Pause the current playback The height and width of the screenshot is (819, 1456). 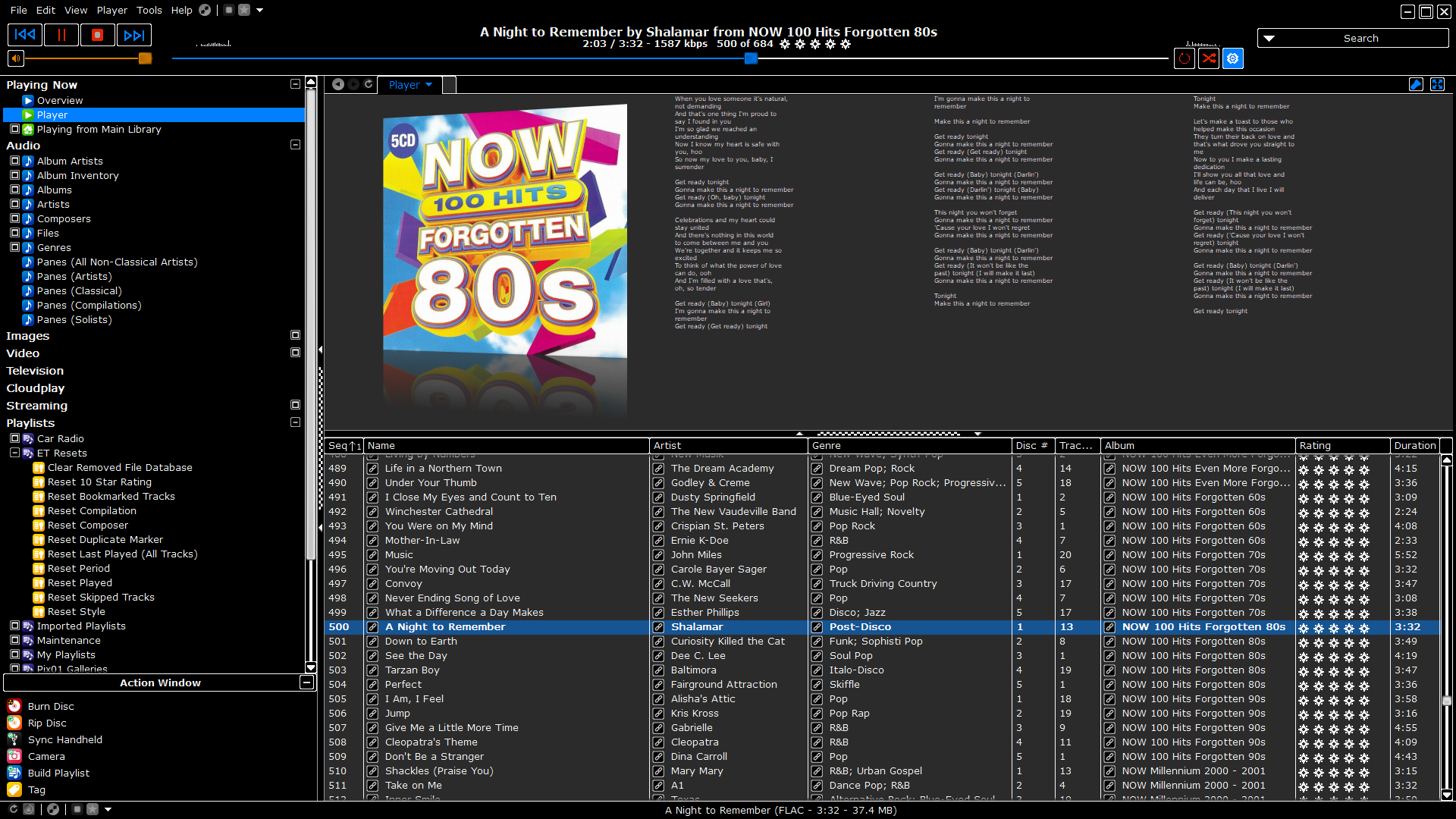click(61, 35)
